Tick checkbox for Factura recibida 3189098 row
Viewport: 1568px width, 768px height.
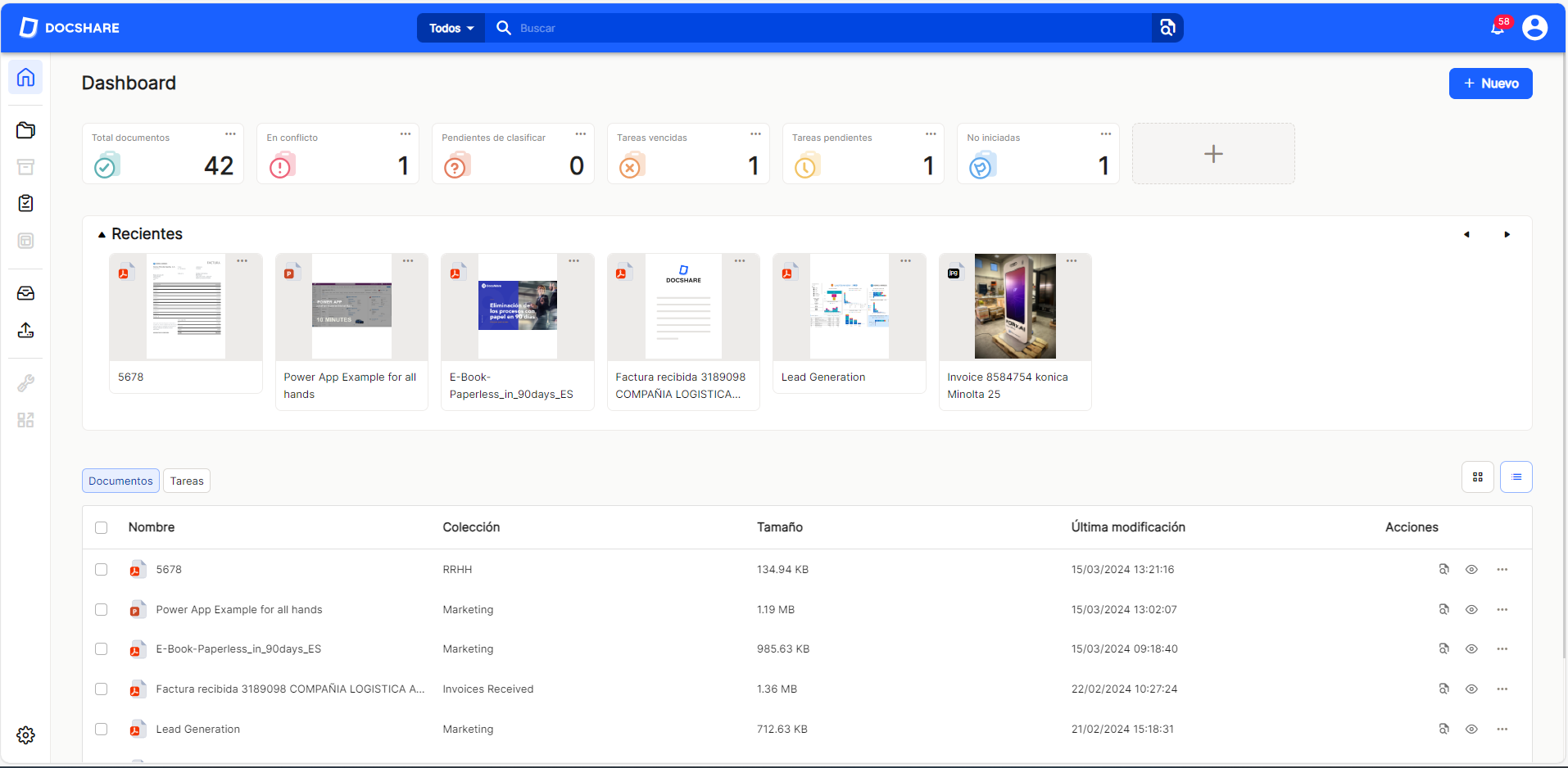point(101,689)
